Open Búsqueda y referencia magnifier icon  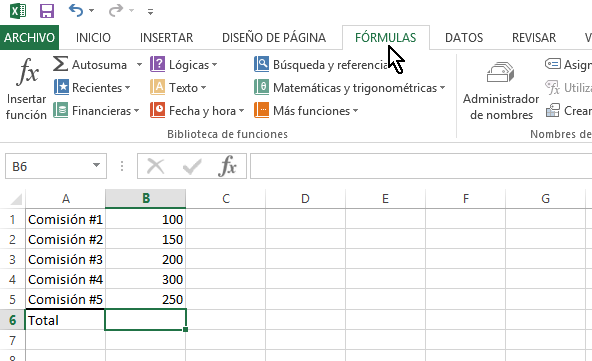coord(262,64)
